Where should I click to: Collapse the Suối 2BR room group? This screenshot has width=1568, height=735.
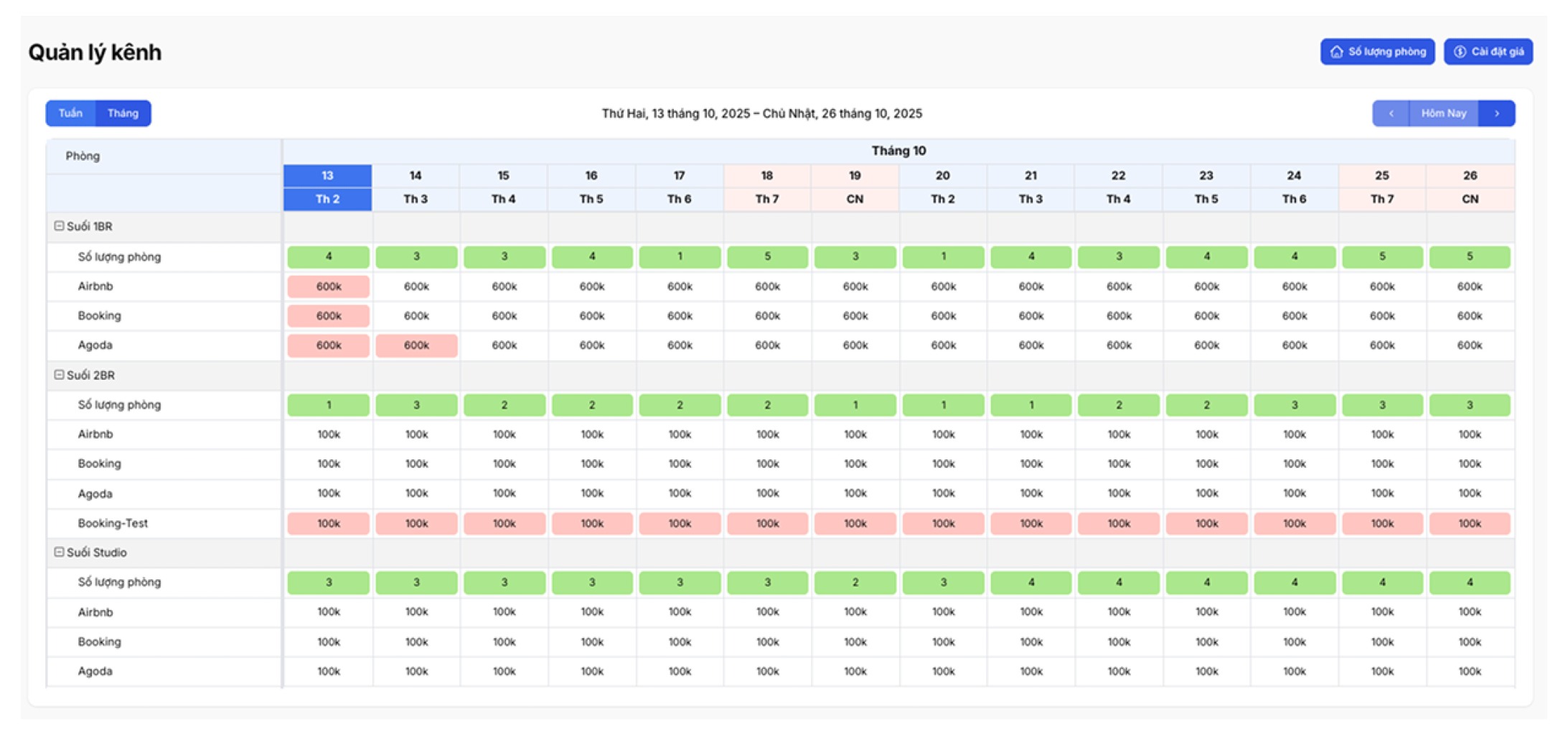click(59, 375)
